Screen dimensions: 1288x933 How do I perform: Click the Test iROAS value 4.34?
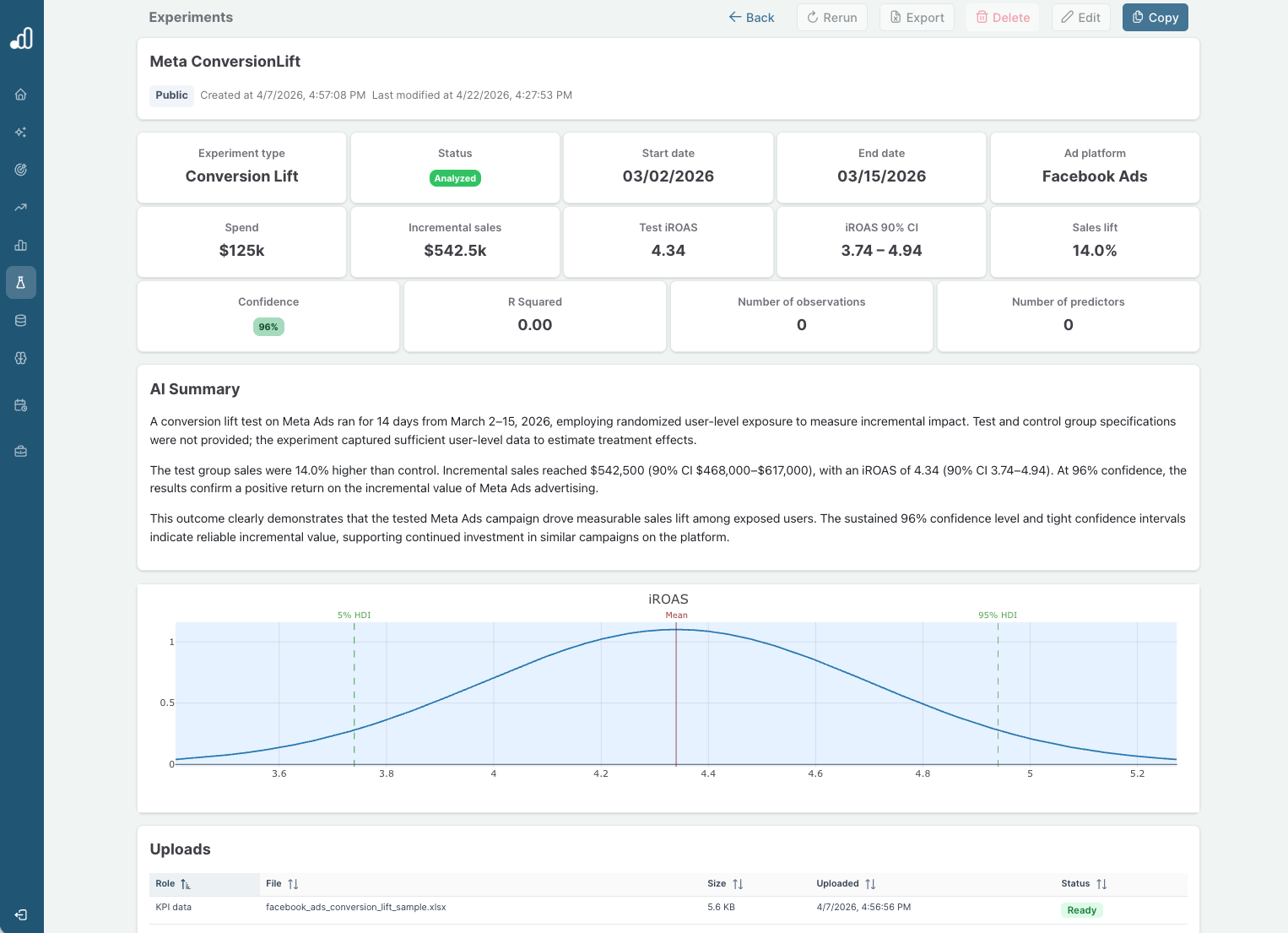[668, 251]
